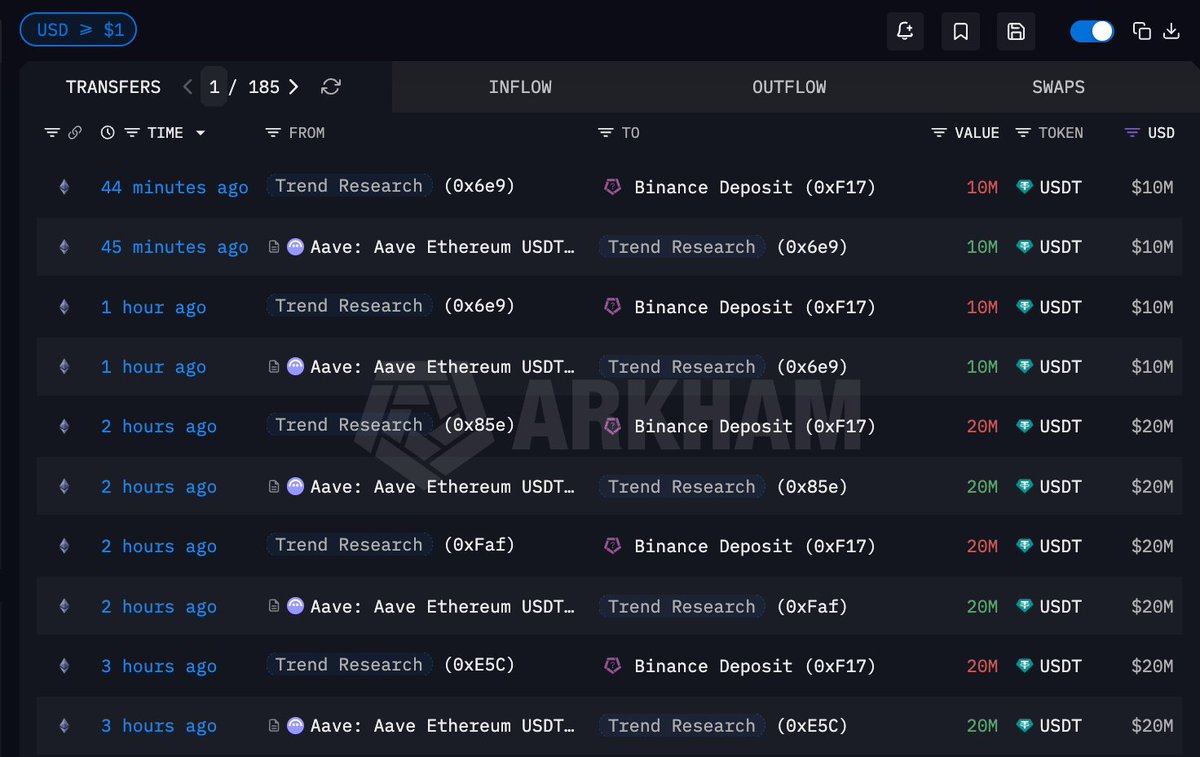Click USDT token in the 45 minutes ago row
The width and height of the screenshot is (1200, 757).
1049,247
